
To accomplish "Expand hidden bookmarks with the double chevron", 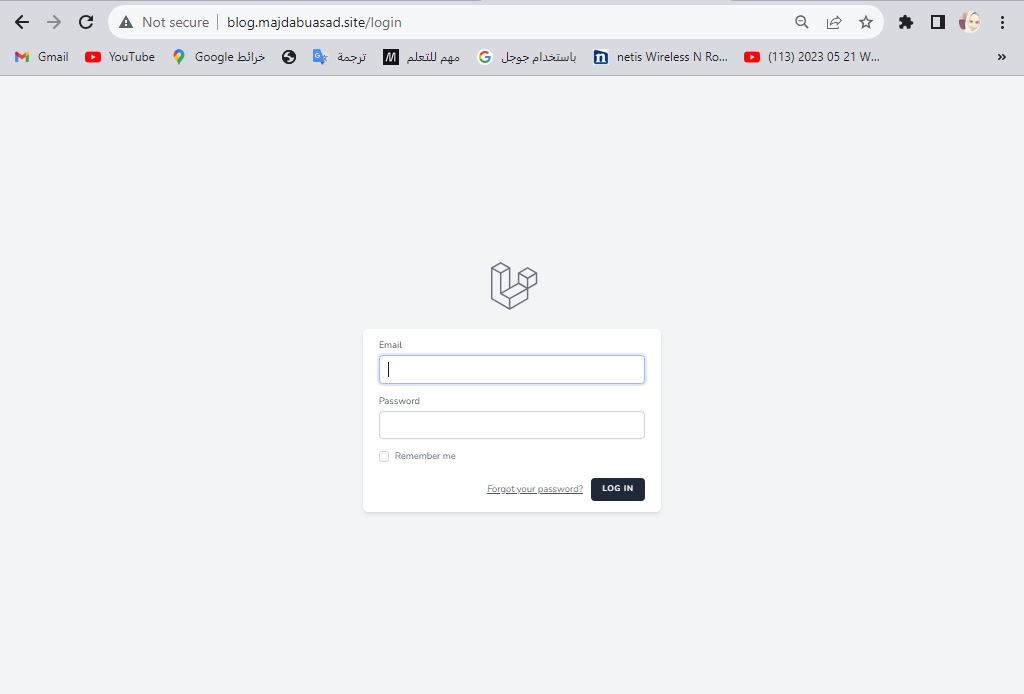I will pyautogui.click(x=1001, y=57).
